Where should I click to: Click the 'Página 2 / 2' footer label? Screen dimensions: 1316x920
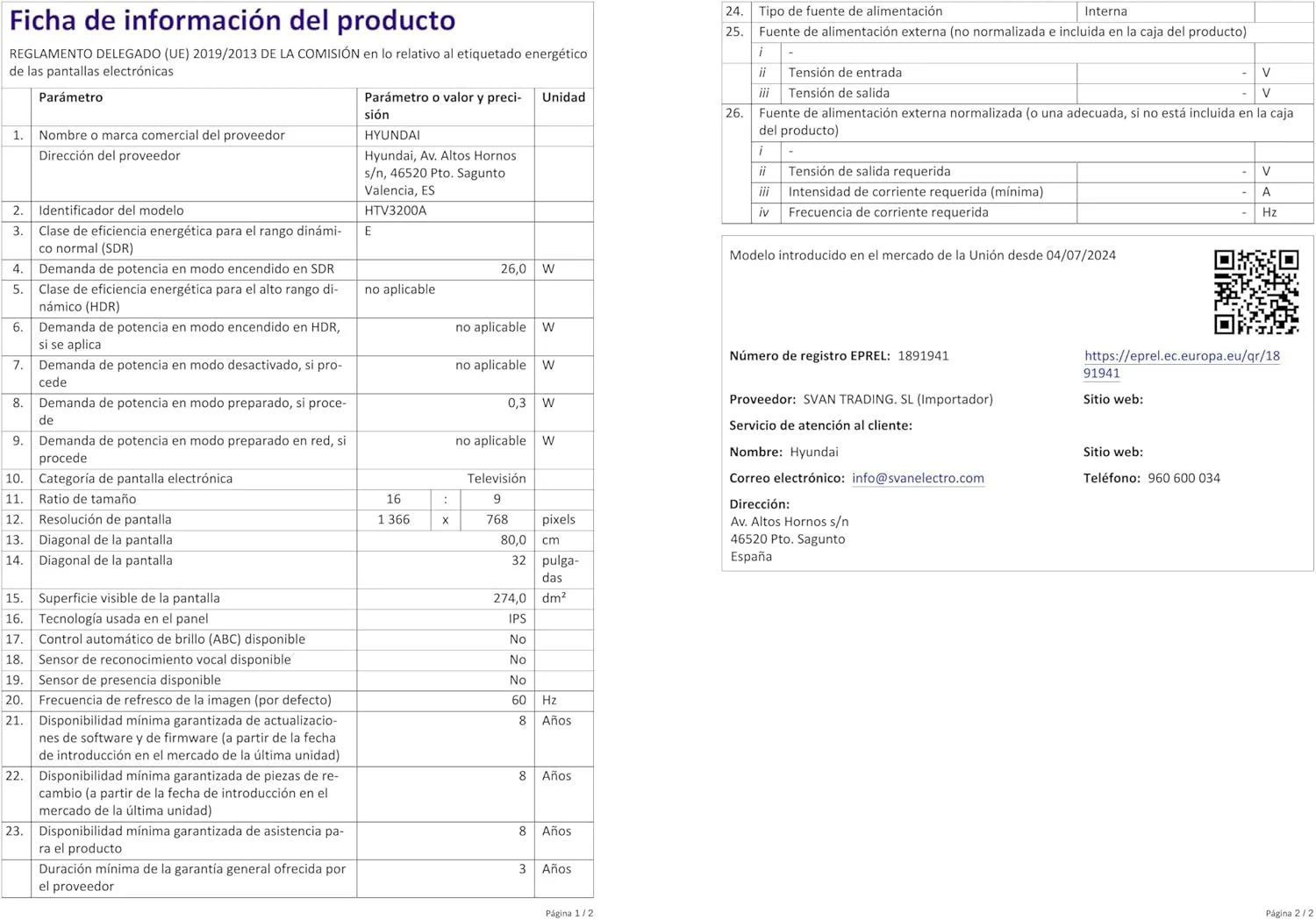click(1289, 913)
